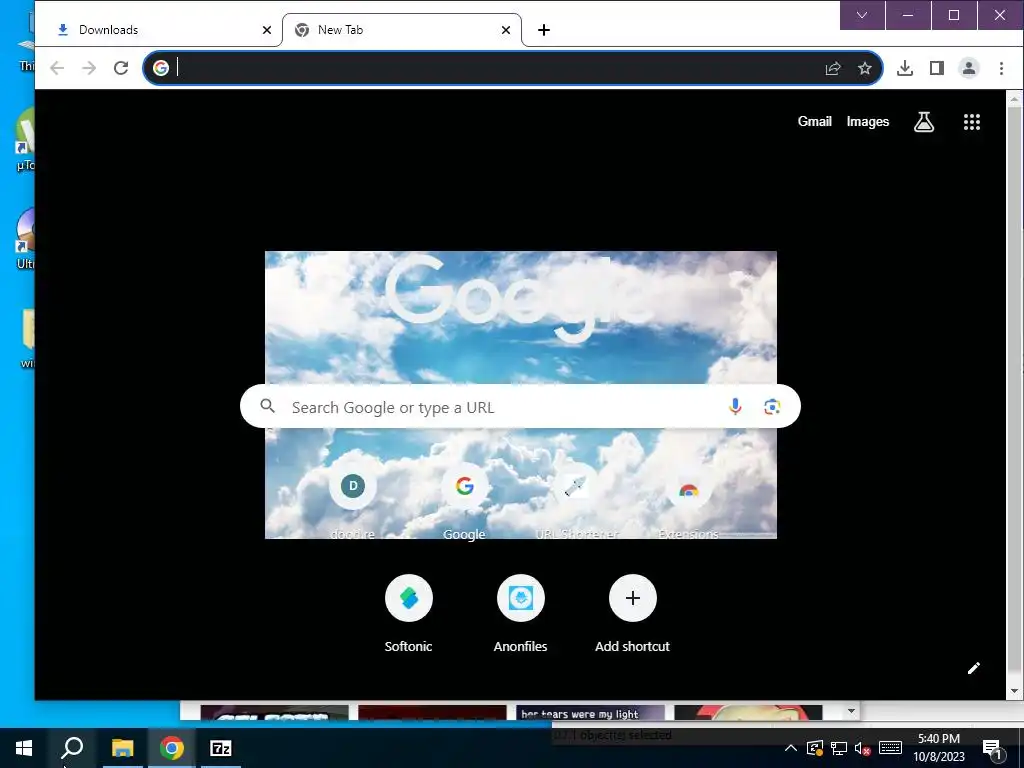The image size is (1024, 768).
Task: Open Gmail link
Action: pos(814,121)
